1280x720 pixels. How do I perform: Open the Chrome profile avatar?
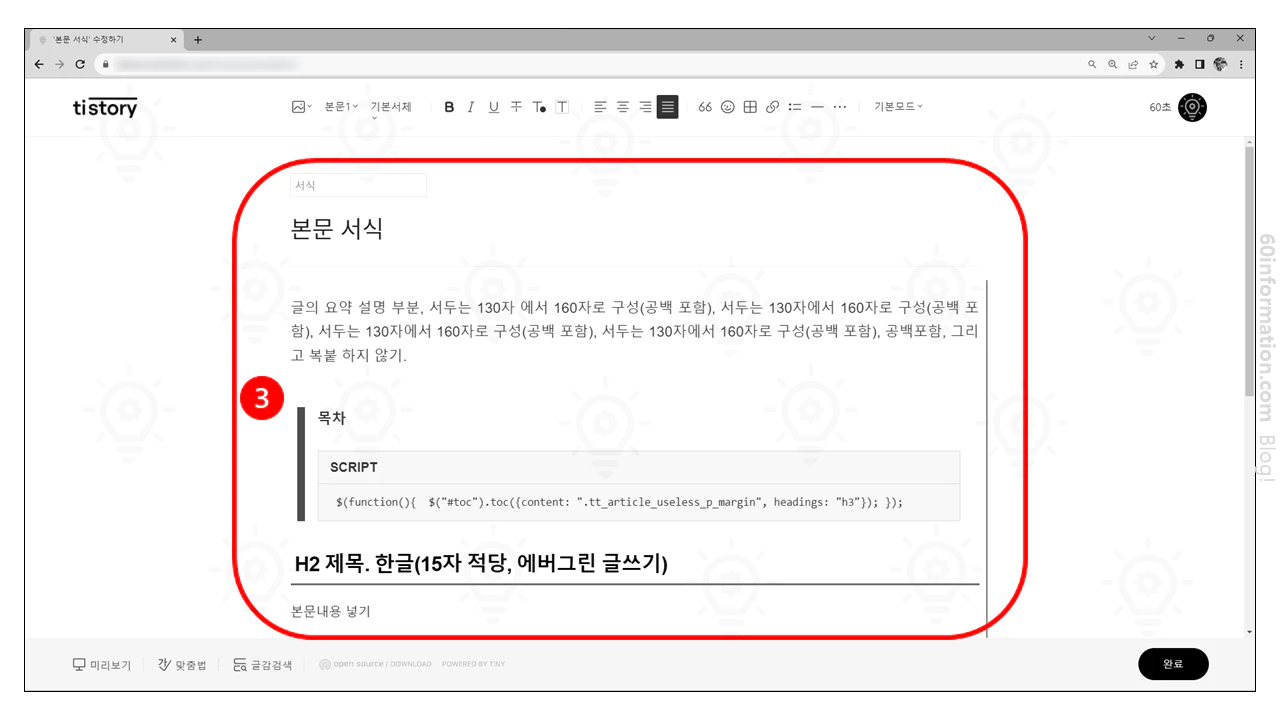tap(1220, 64)
